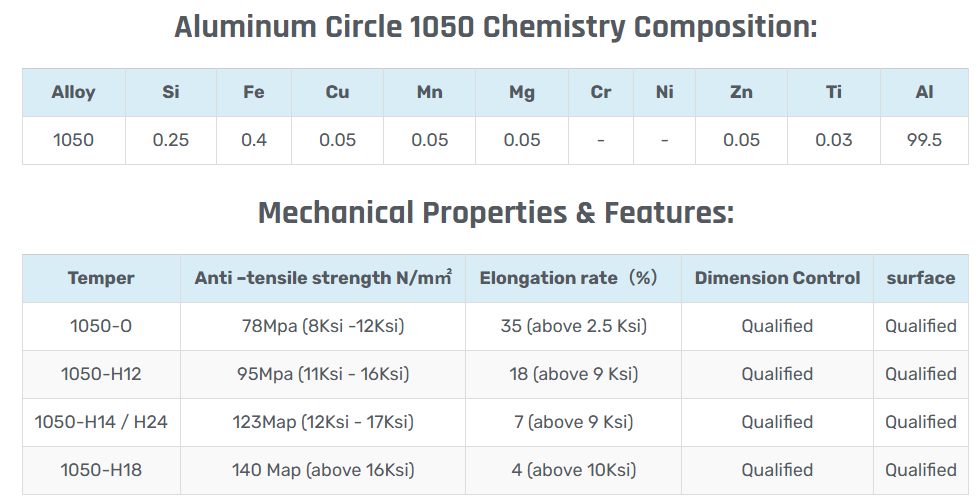
Task: Click the Si column header
Action: (170, 92)
